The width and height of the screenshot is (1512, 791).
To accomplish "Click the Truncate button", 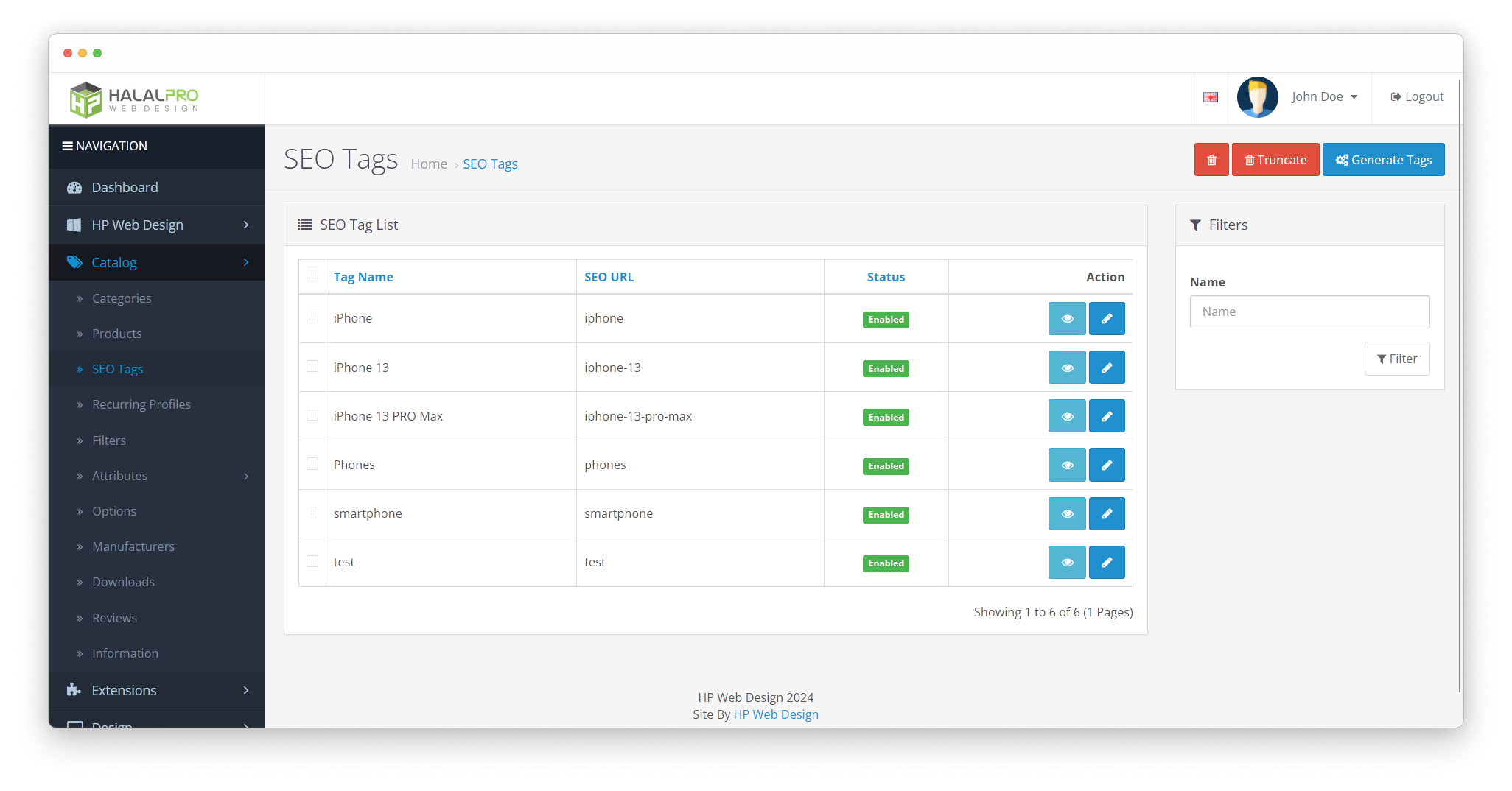I will tap(1275, 160).
